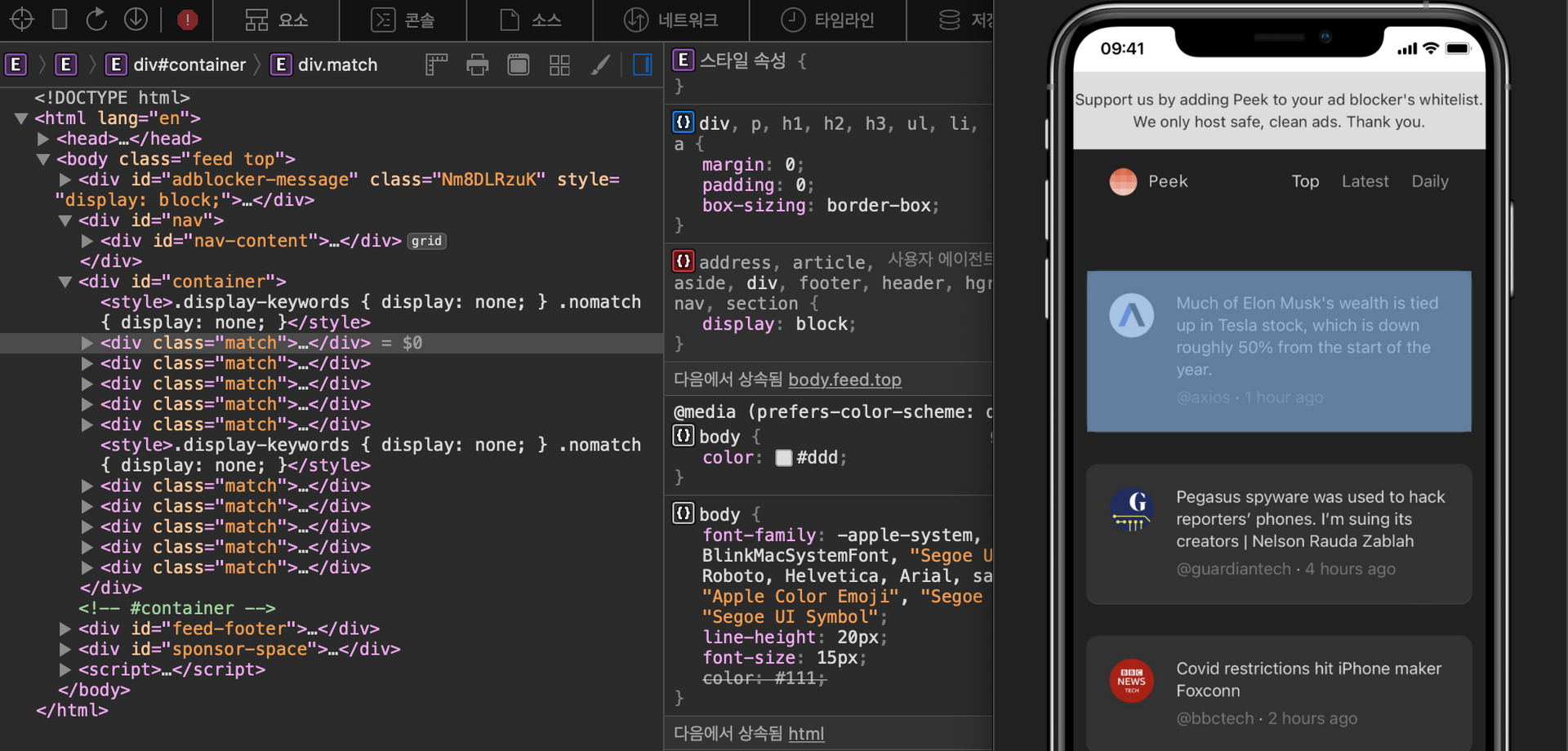The height and width of the screenshot is (751, 1568).
Task: Open the device responsive mode icon
Action: tap(60, 19)
